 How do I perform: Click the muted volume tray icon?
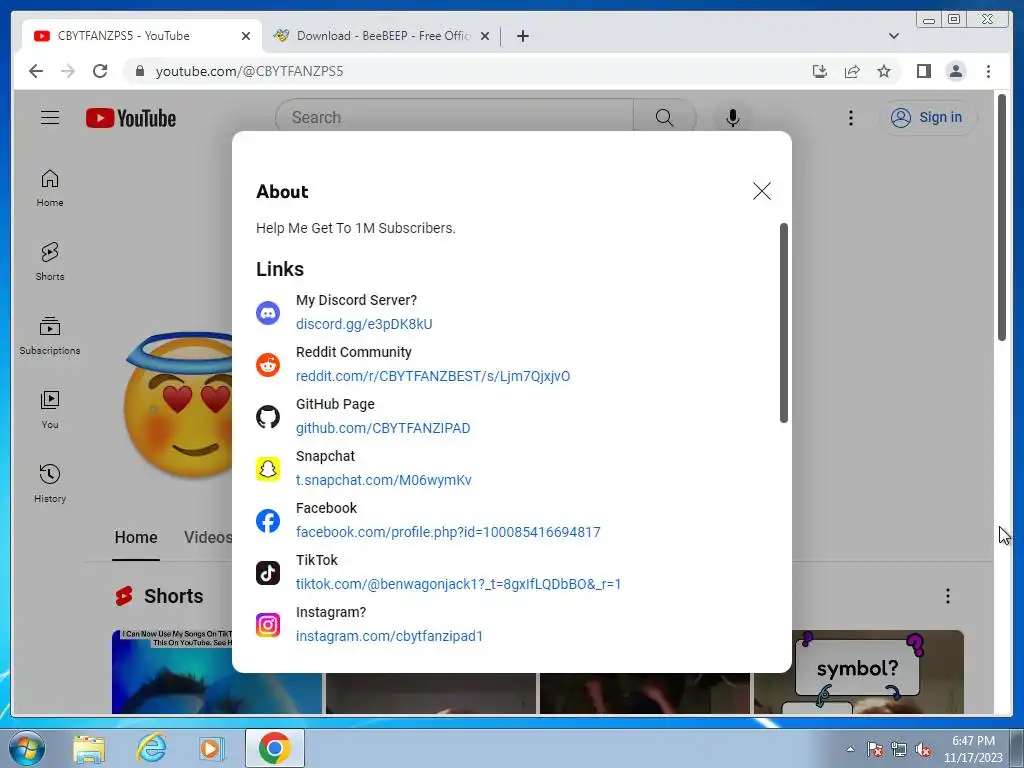tap(923, 750)
